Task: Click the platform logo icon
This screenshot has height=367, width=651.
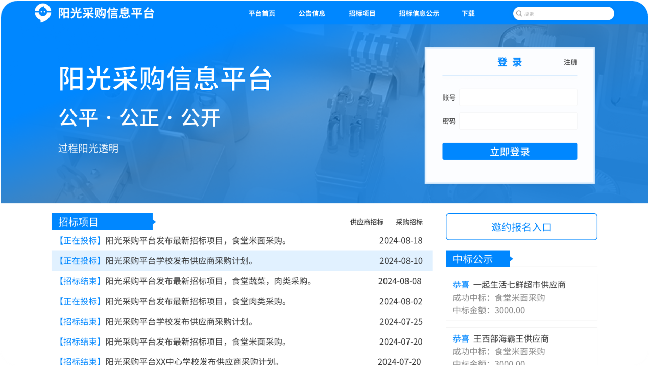Action: (x=43, y=12)
